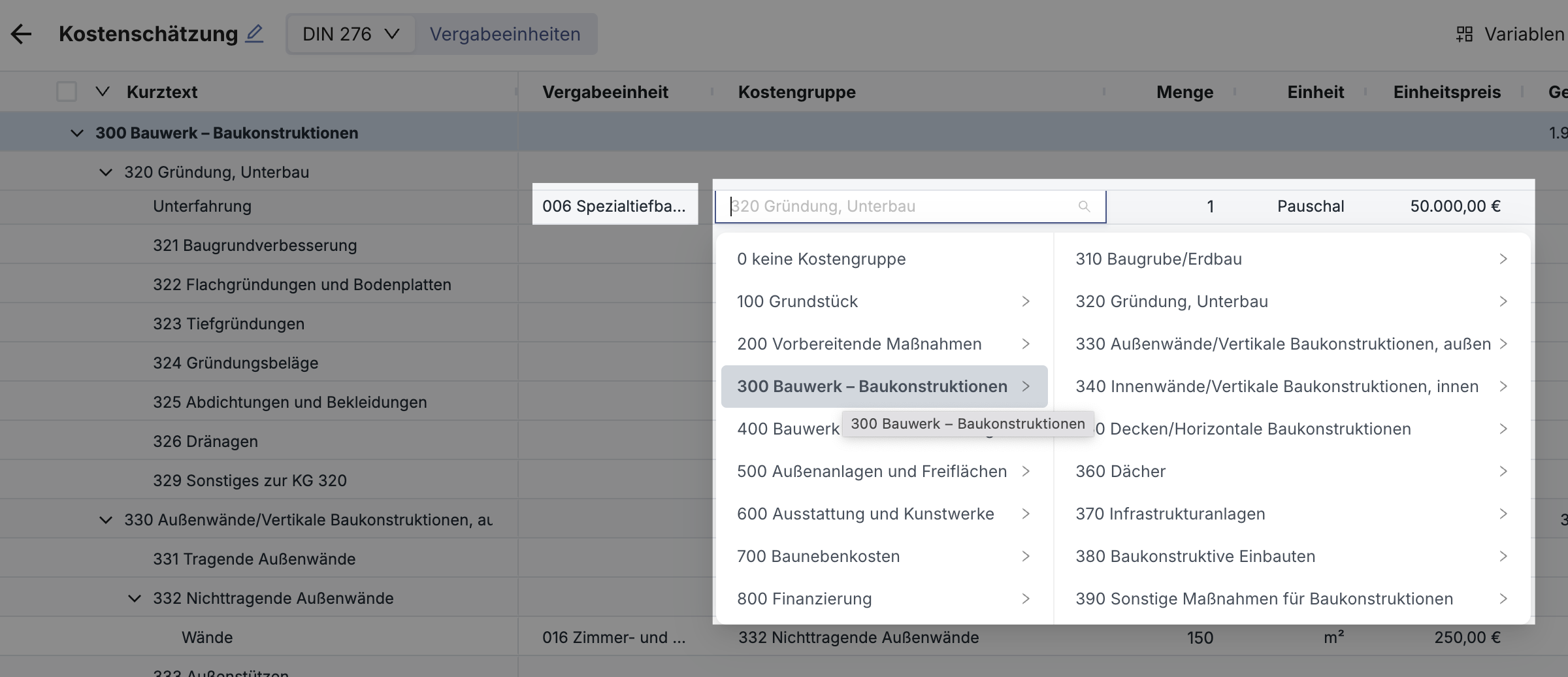Screen dimensions: 1568x677
Task: Click the 006 Spezialtiefbau Vergabeeinheit cell
Action: point(614,206)
